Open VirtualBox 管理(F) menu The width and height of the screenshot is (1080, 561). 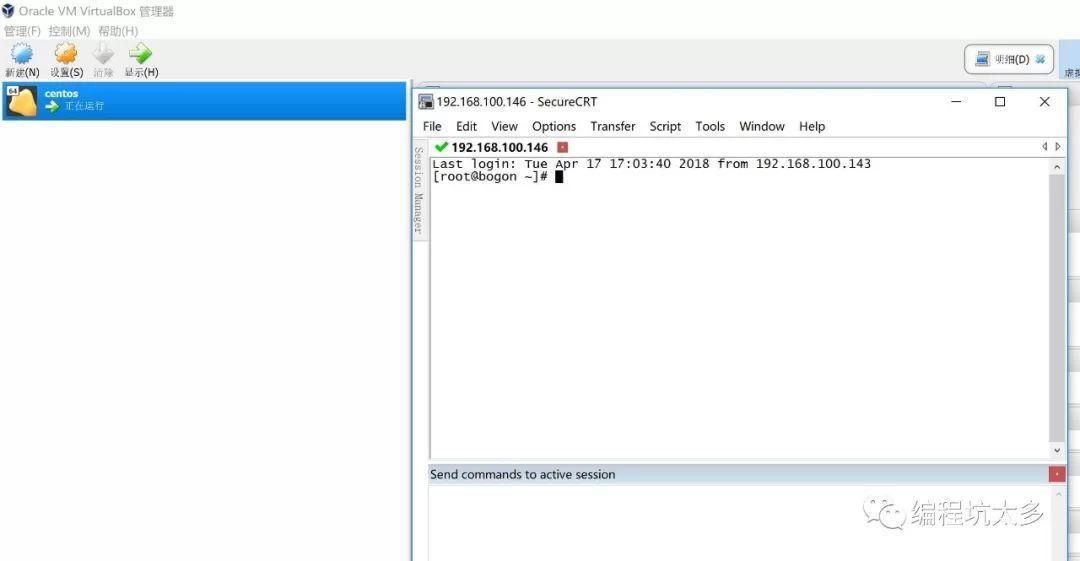(x=22, y=31)
